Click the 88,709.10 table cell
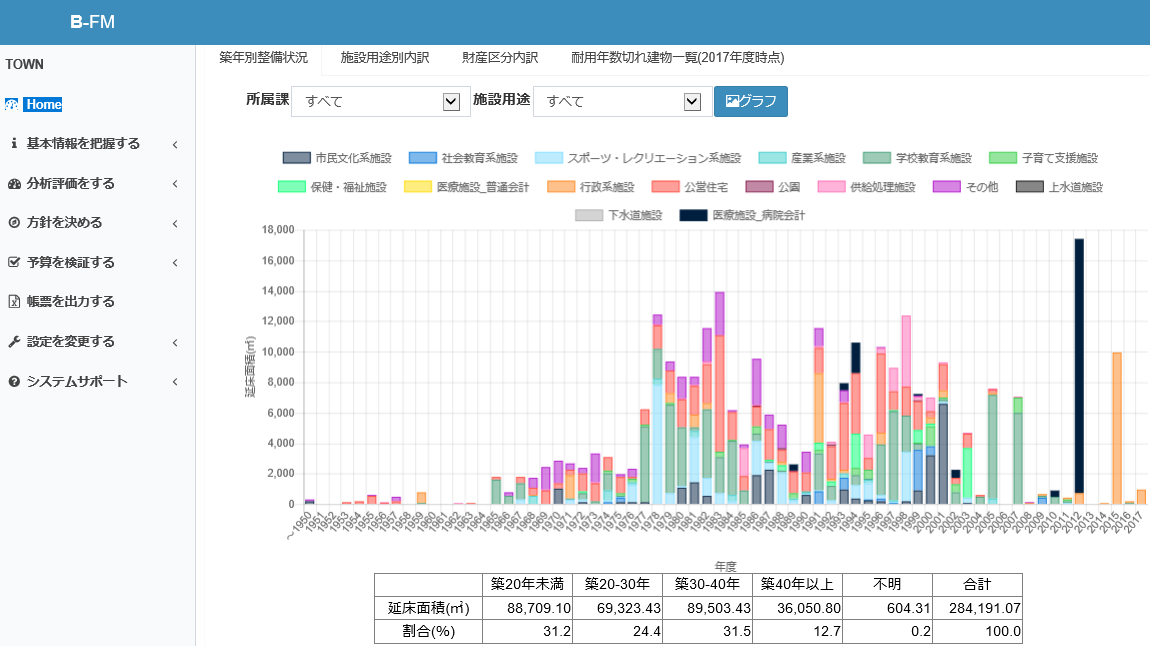The width and height of the screenshot is (1150, 646). click(527, 608)
